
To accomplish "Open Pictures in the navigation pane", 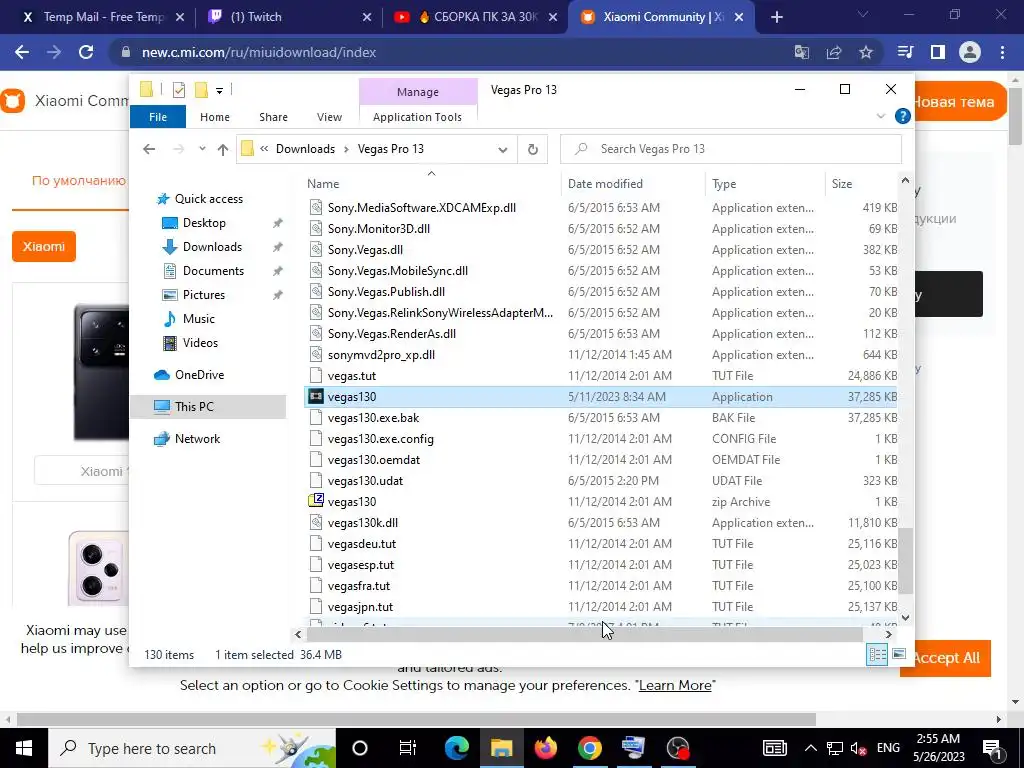I will tap(203, 295).
